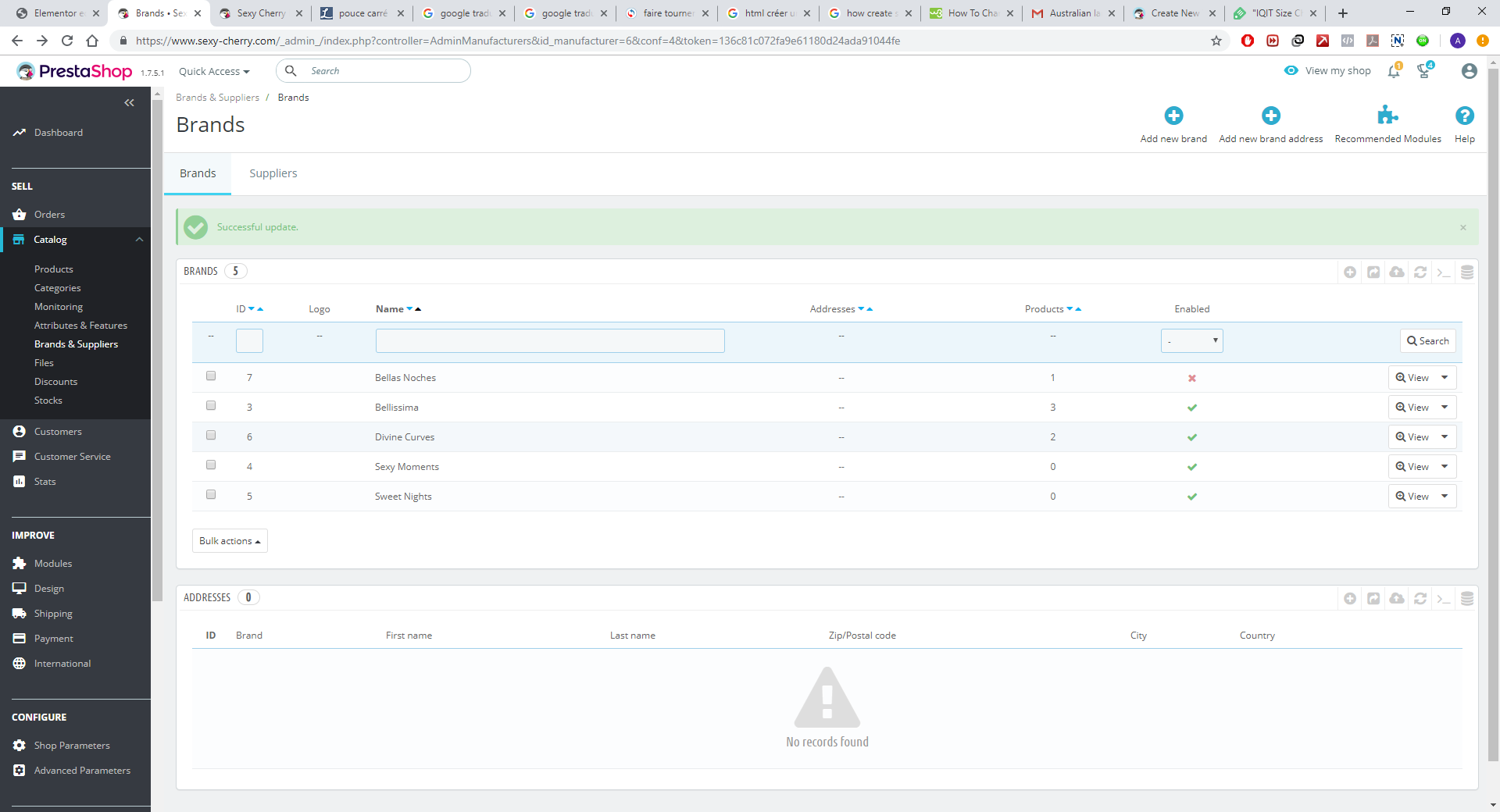Click View my shop link
The image size is (1500, 812).
(x=1327, y=71)
